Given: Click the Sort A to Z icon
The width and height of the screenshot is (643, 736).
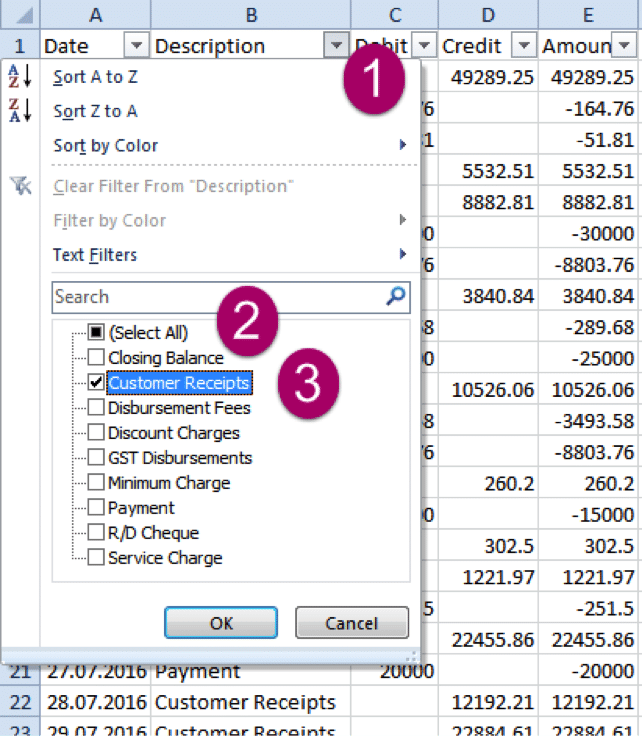Looking at the screenshot, I should [18, 77].
